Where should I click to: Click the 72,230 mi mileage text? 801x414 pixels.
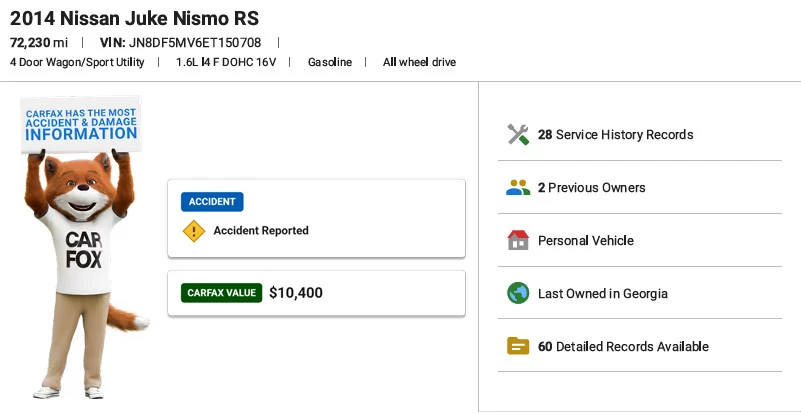point(39,42)
